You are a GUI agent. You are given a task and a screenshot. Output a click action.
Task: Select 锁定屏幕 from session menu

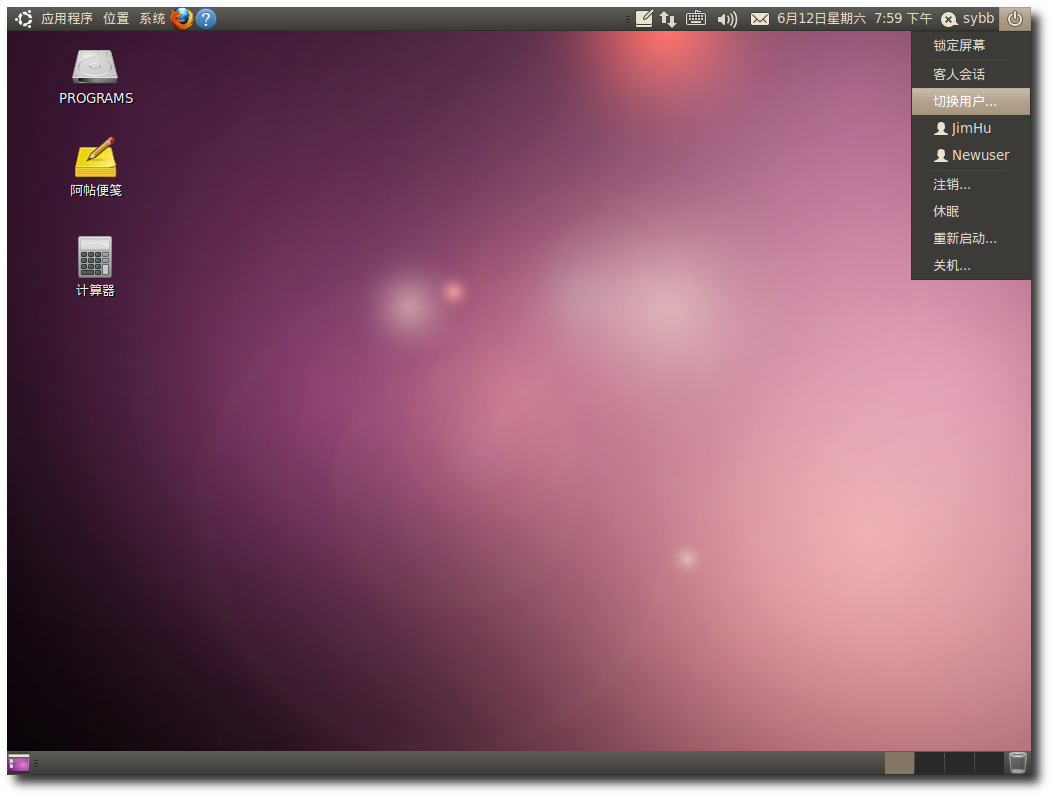(x=971, y=46)
